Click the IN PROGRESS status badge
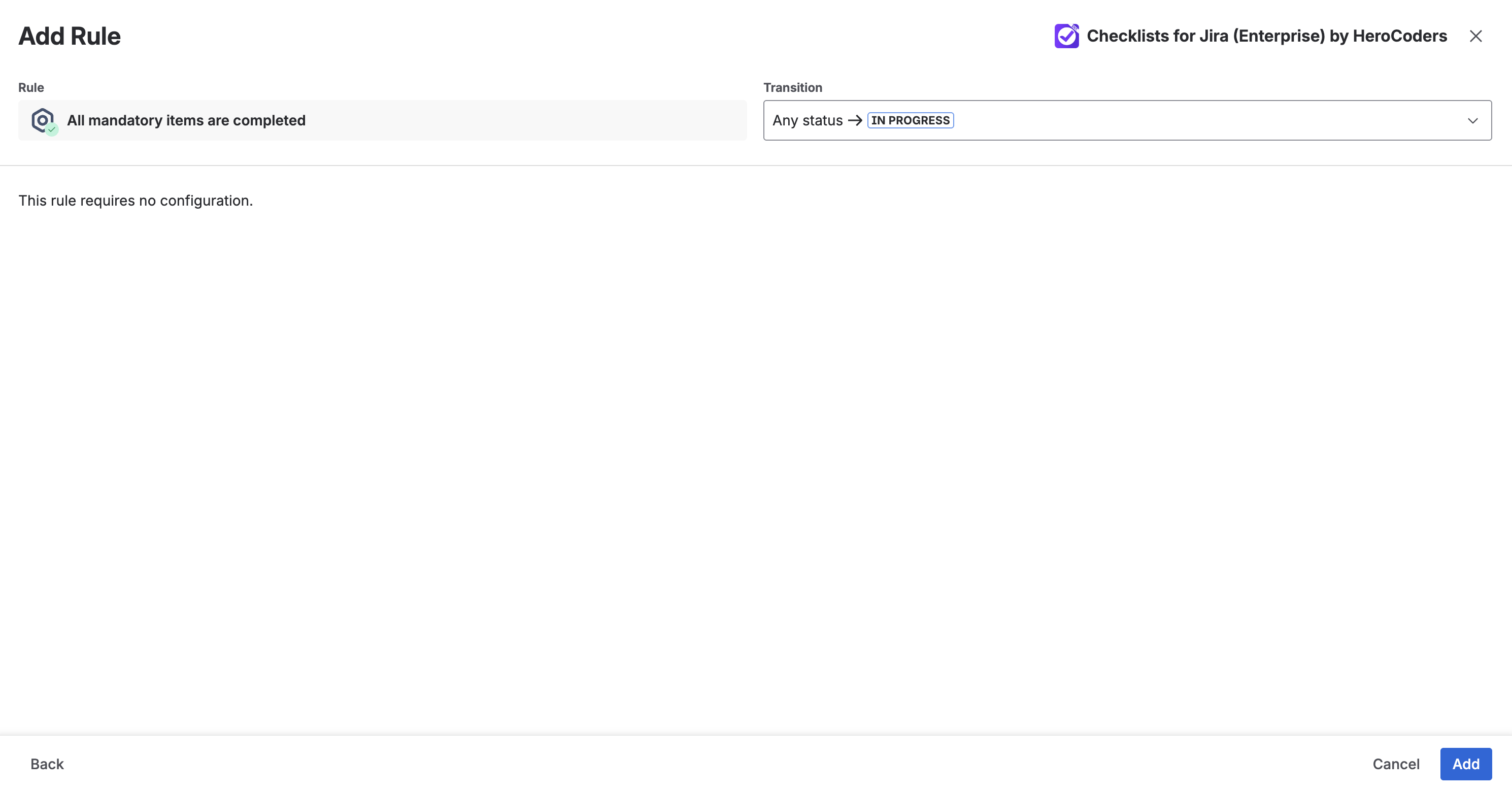The image size is (1512, 790). point(910,120)
